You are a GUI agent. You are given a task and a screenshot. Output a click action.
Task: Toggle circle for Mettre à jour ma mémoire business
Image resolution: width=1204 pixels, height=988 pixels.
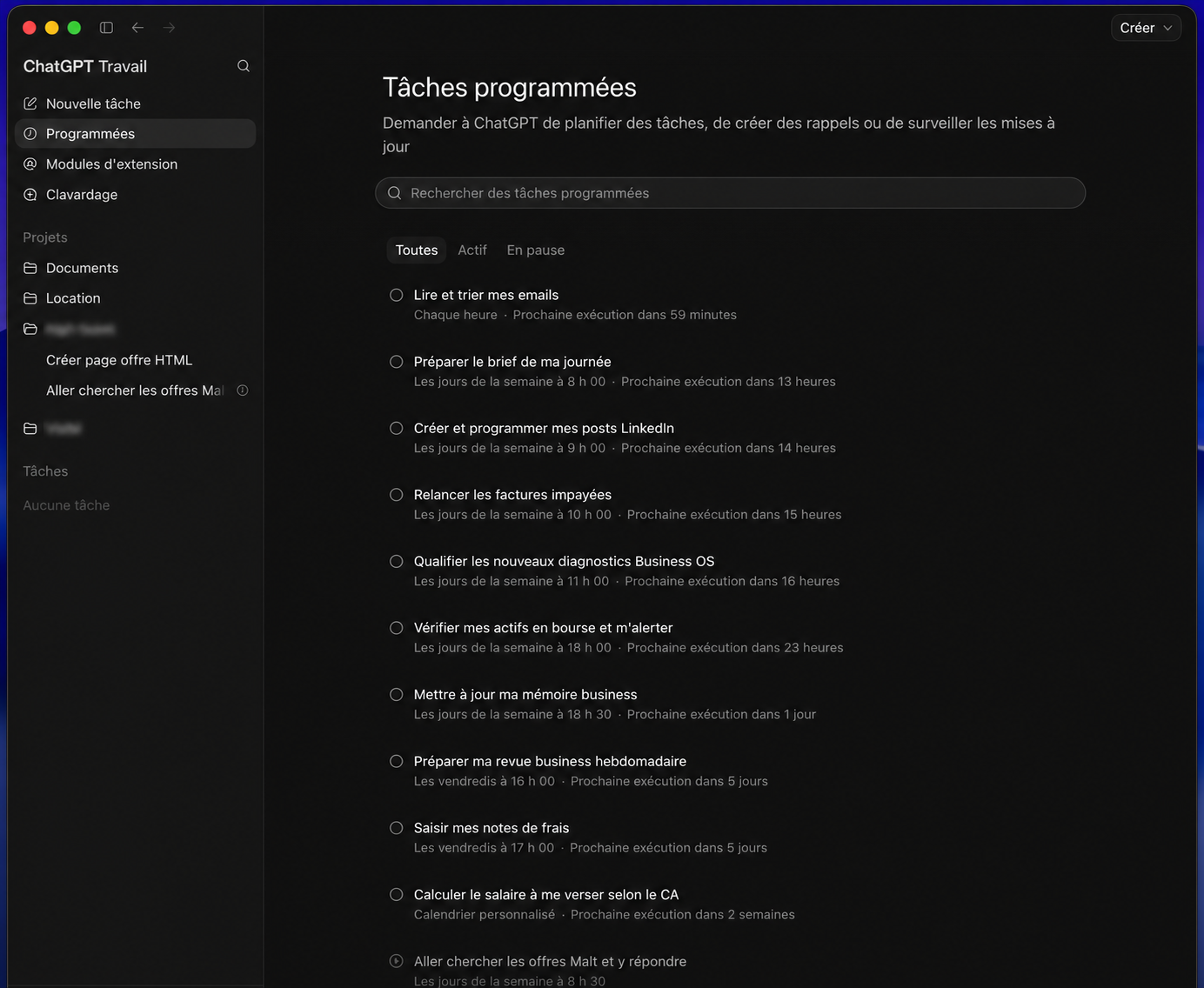(397, 695)
